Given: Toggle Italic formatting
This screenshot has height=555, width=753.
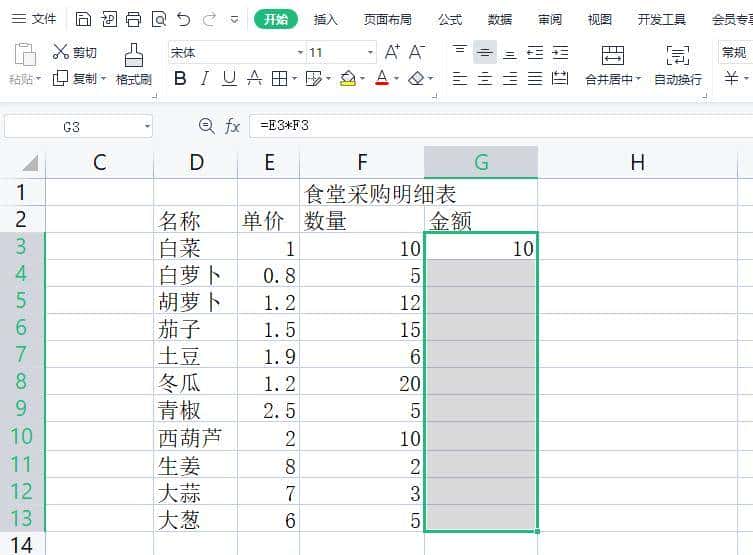Looking at the screenshot, I should coord(205,78).
